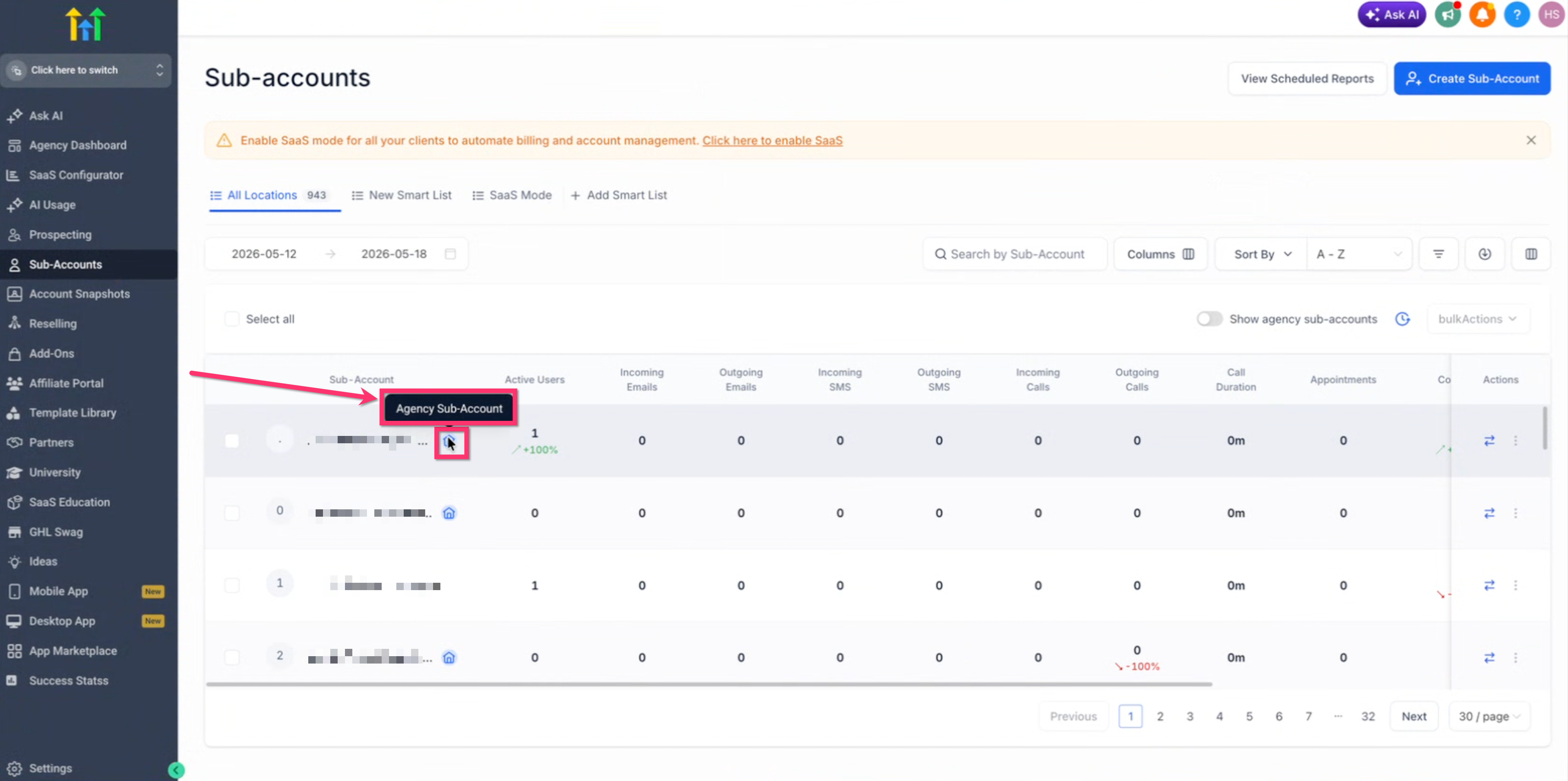Click the calendar icon in date range
This screenshot has width=1568, height=781.
coord(450,254)
